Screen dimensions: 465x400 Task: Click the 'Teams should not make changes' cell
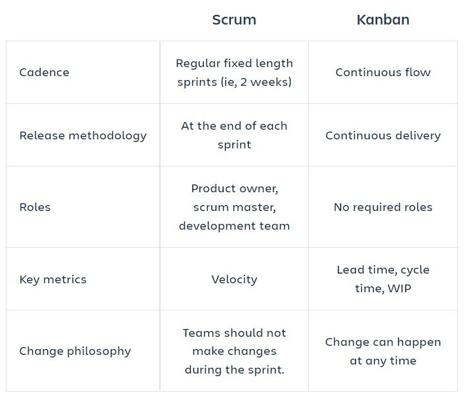(234, 351)
